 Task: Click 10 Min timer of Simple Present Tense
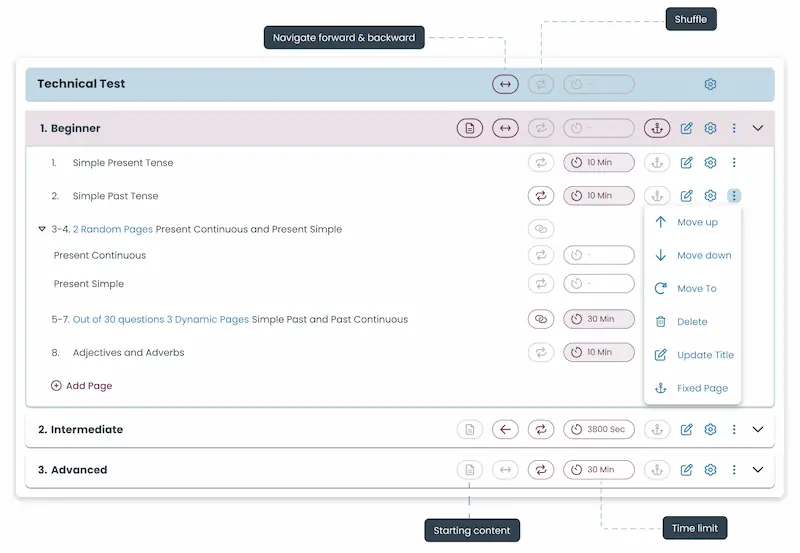click(x=599, y=162)
